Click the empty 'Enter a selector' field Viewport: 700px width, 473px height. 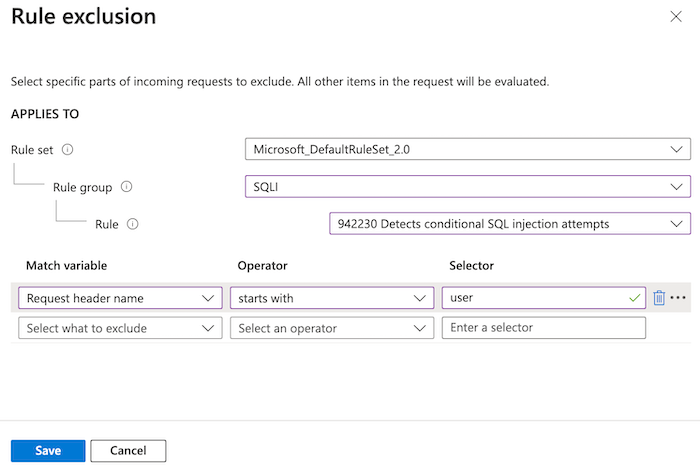tap(543, 328)
